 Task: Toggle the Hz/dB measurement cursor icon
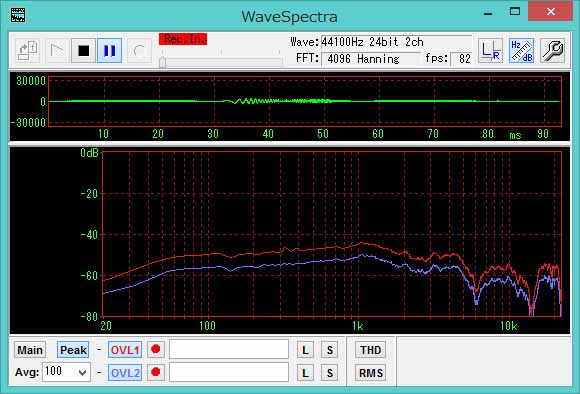tap(521, 51)
